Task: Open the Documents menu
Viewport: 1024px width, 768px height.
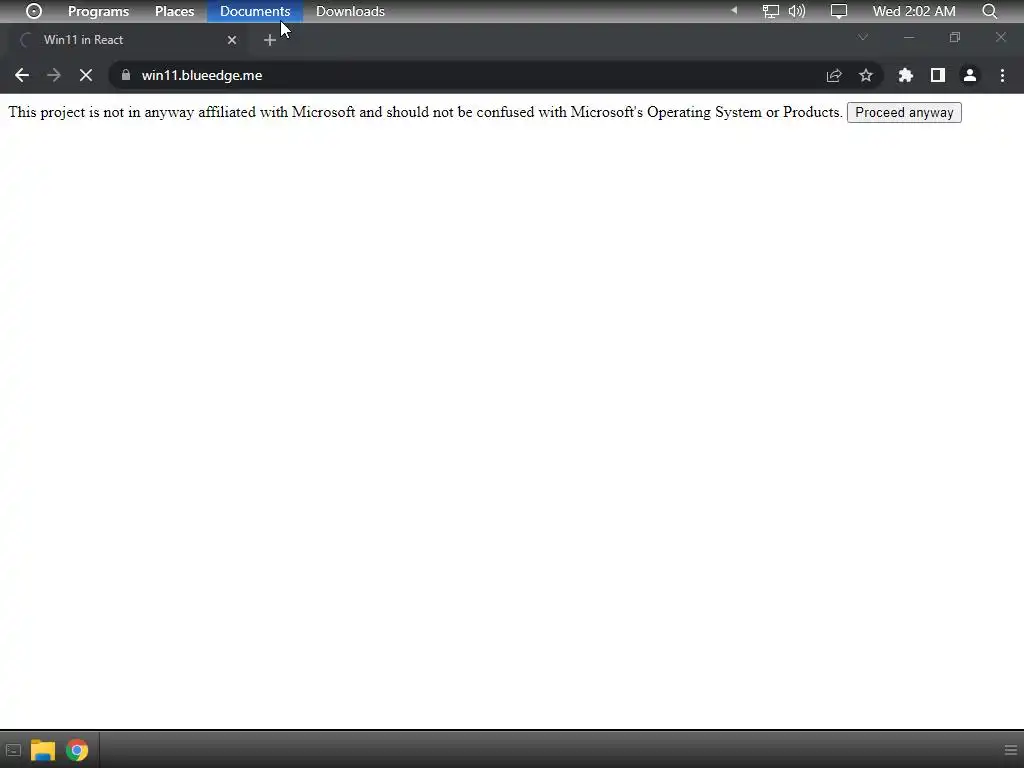Action: coord(255,11)
